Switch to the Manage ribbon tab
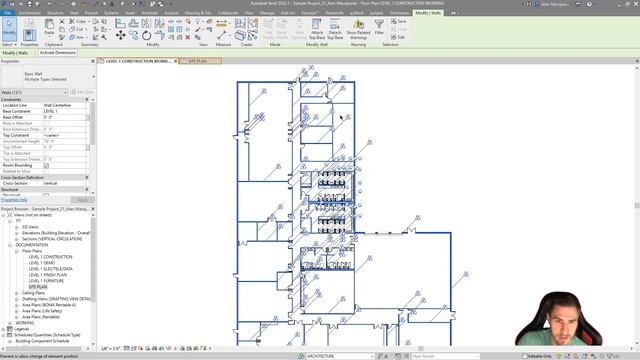Image resolution: width=640 pixels, height=360 pixels. pyautogui.click(x=267, y=13)
